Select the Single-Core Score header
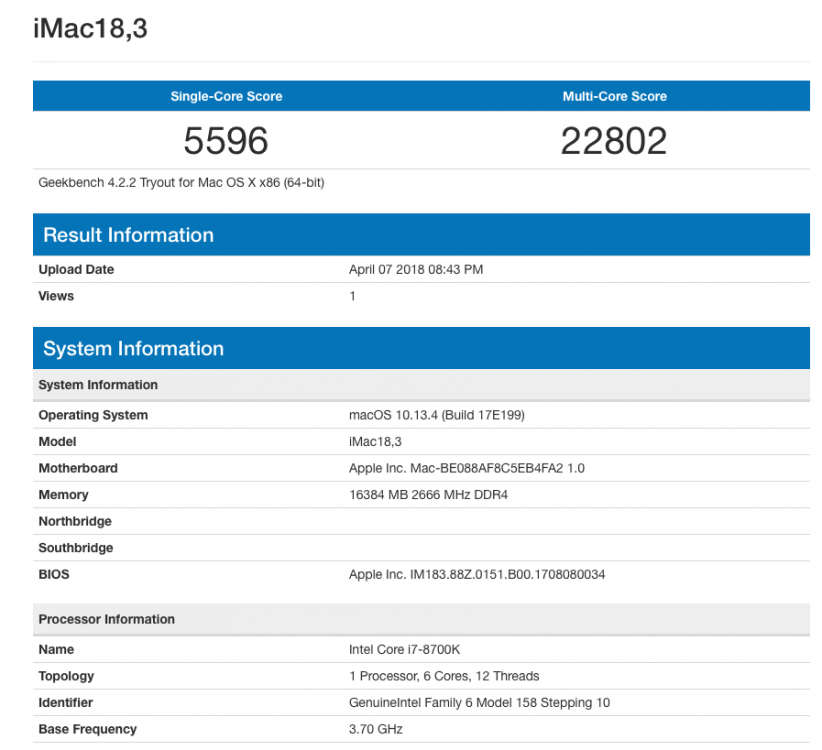 pos(226,96)
